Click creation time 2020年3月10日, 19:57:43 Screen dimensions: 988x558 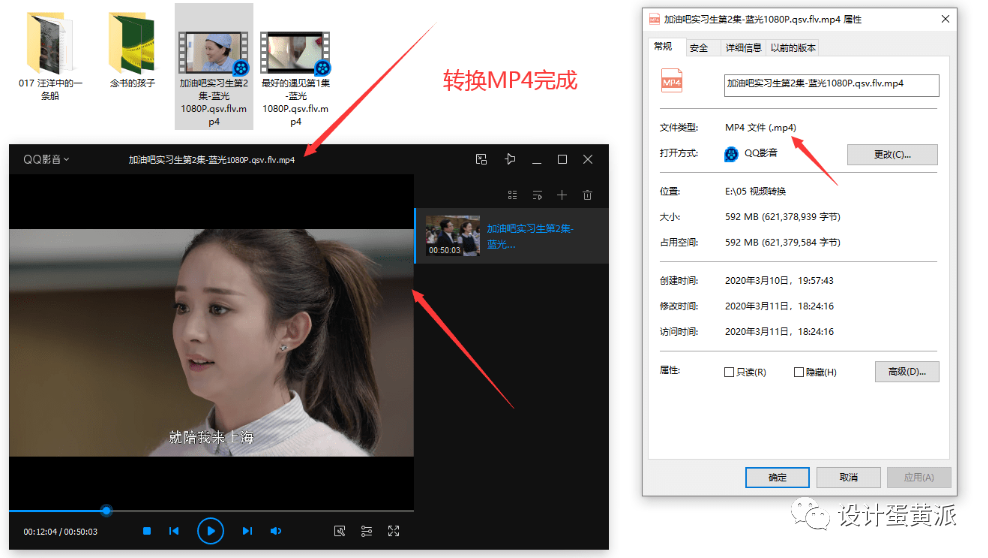click(x=779, y=281)
